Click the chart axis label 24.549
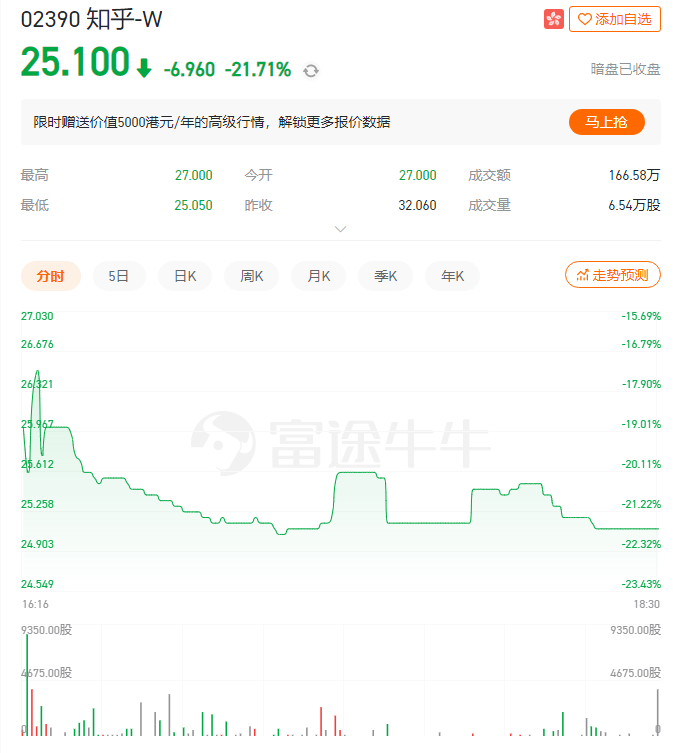674x753 pixels. click(x=37, y=584)
